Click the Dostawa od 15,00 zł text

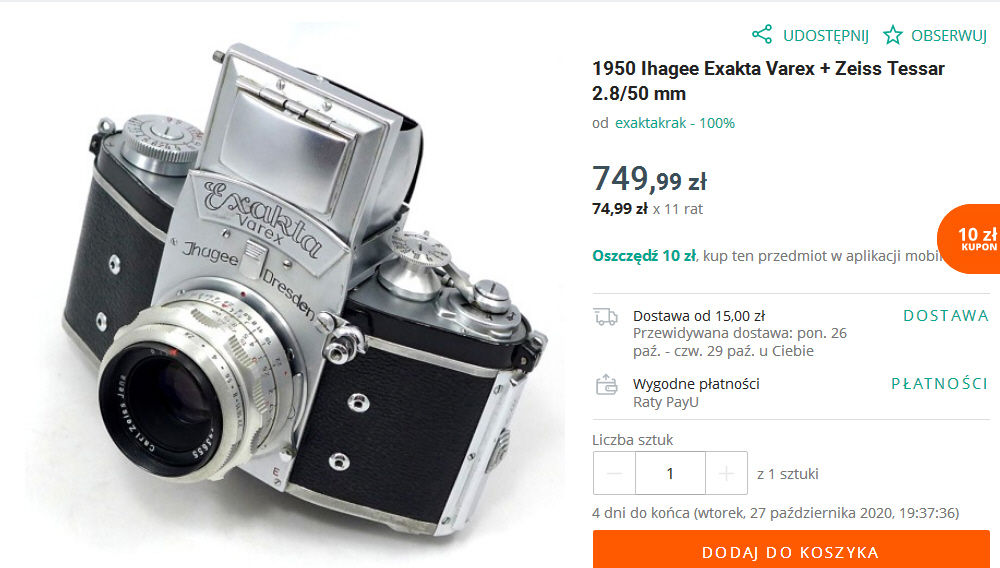(x=699, y=316)
